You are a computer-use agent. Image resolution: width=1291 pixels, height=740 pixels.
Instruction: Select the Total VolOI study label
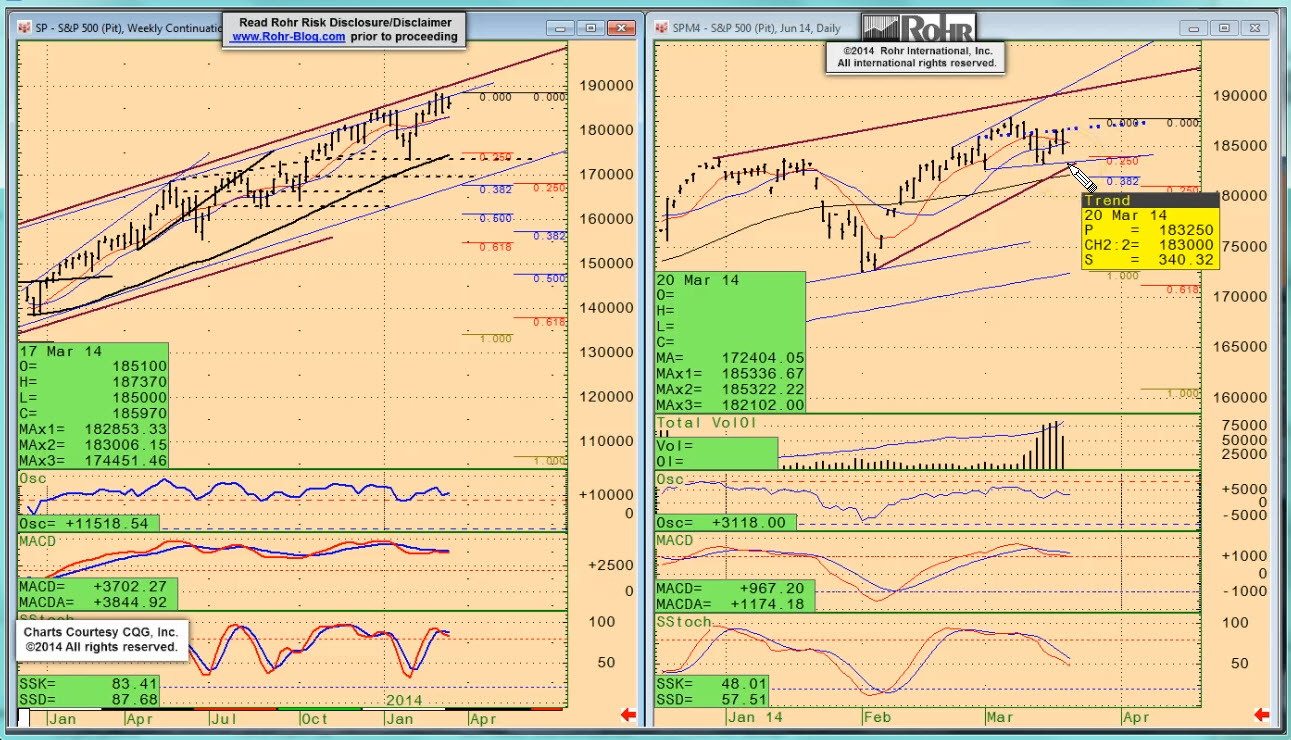(x=702, y=423)
